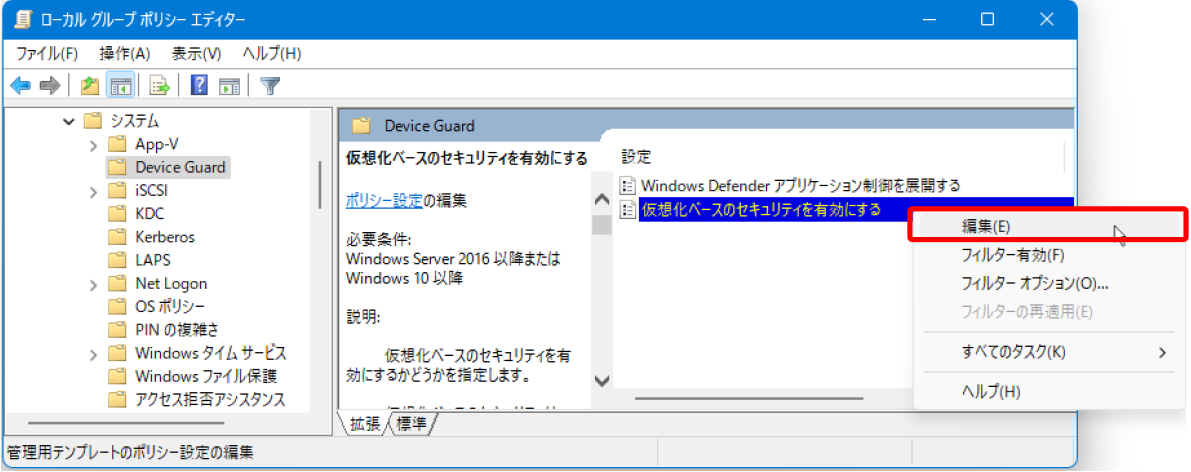Screen dimensions: 1191x472
Task: Switch to the 拡張 tab
Action: click(x=365, y=425)
